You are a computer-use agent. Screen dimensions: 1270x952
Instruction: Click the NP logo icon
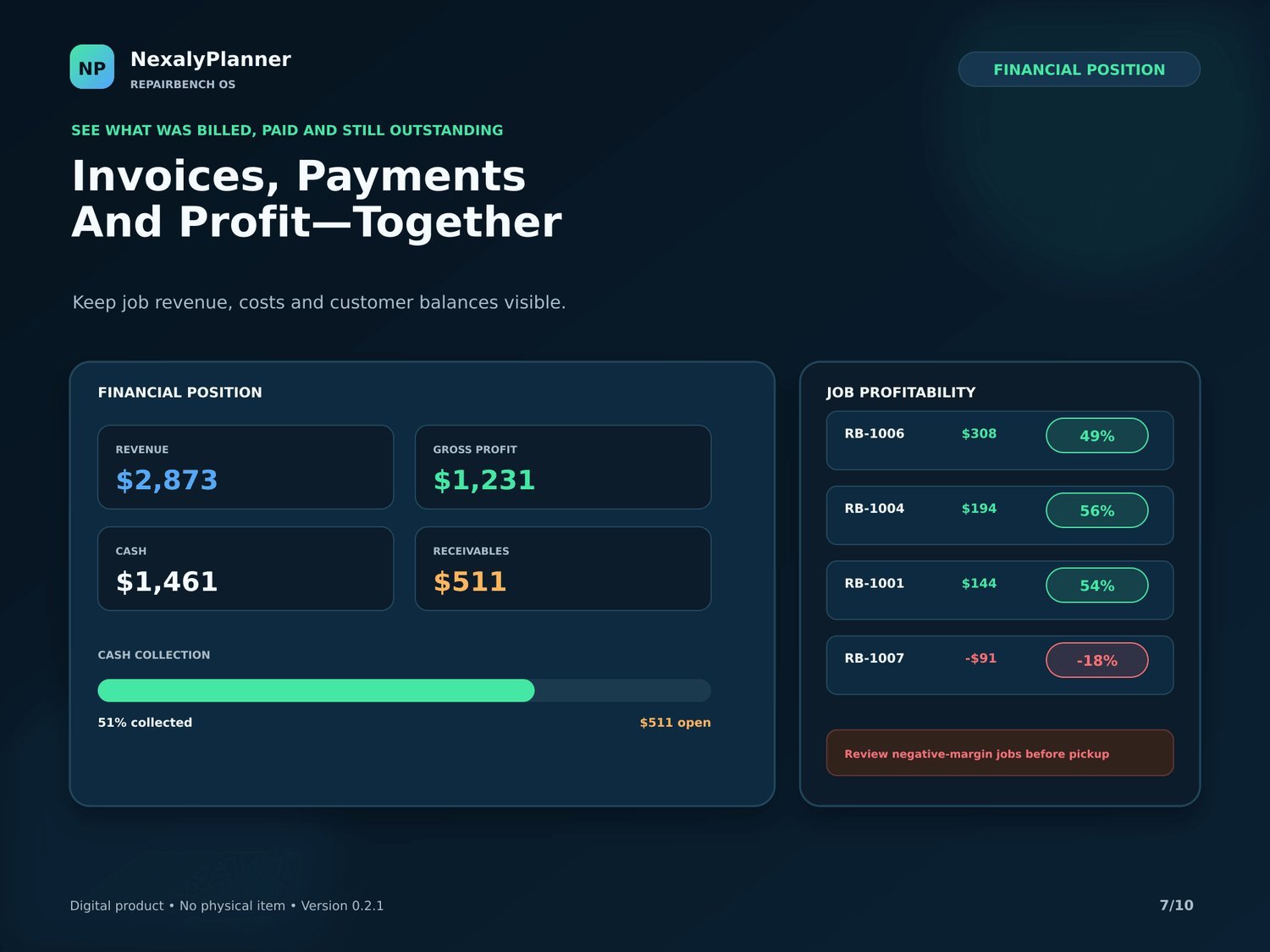[92, 67]
